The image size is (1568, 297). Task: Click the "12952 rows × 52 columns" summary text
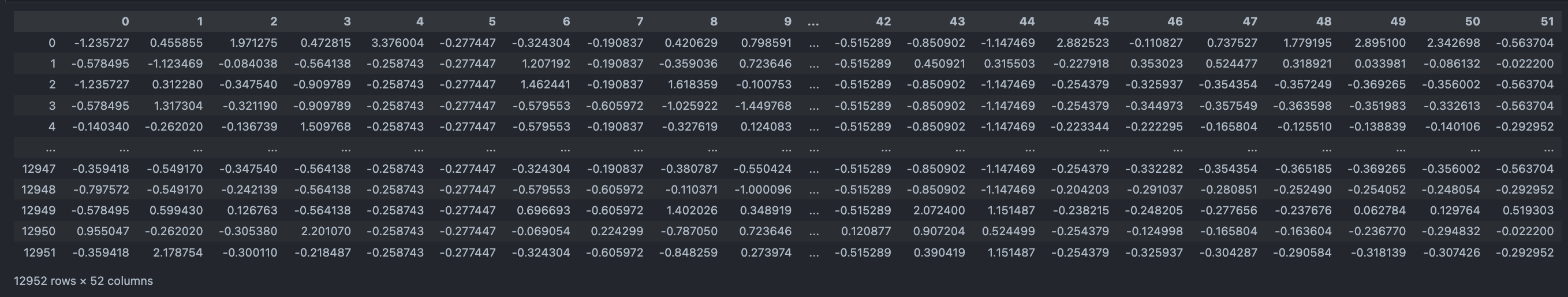83,281
